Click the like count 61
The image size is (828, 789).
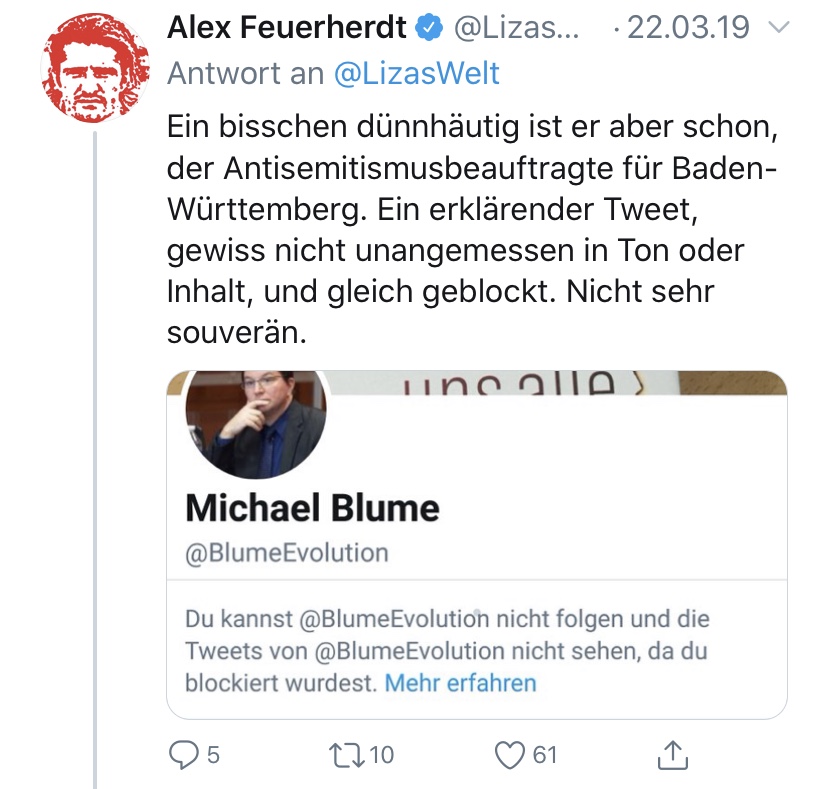pos(544,755)
